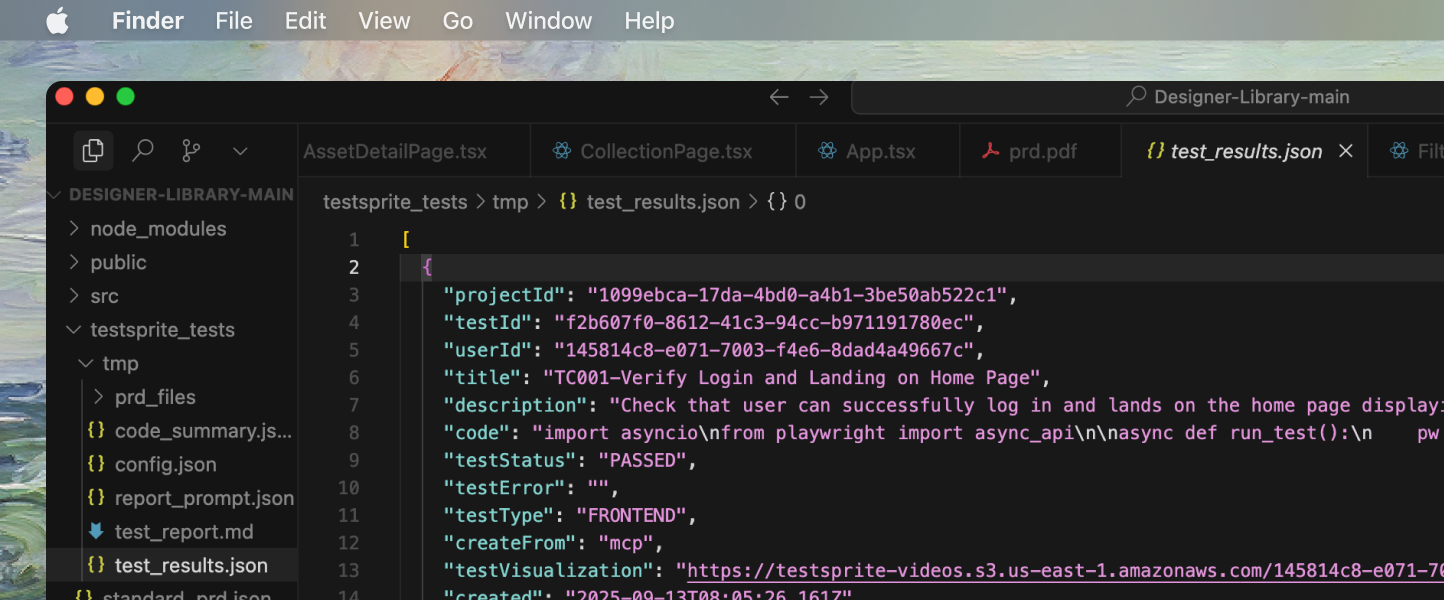Click the "FRONTEND" testType value
Screen dimensions: 1444x600
click(631, 516)
